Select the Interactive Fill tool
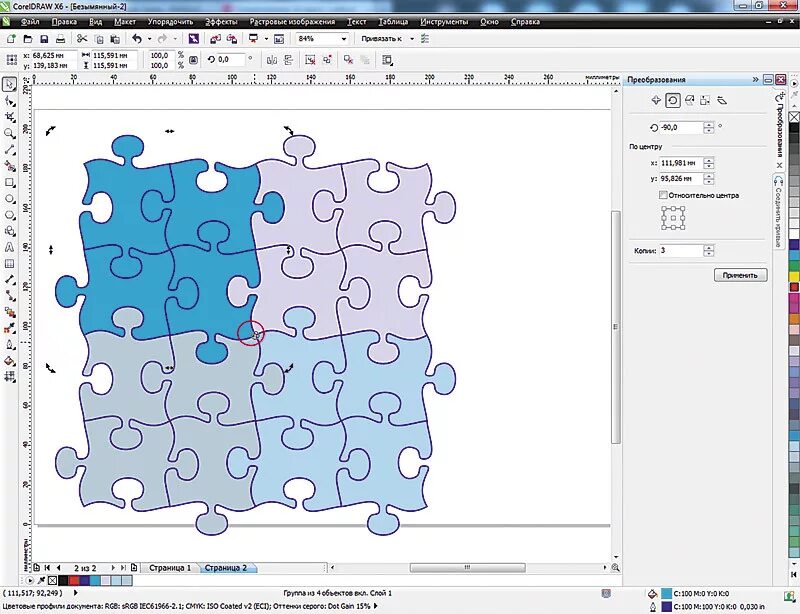 tap(9, 377)
